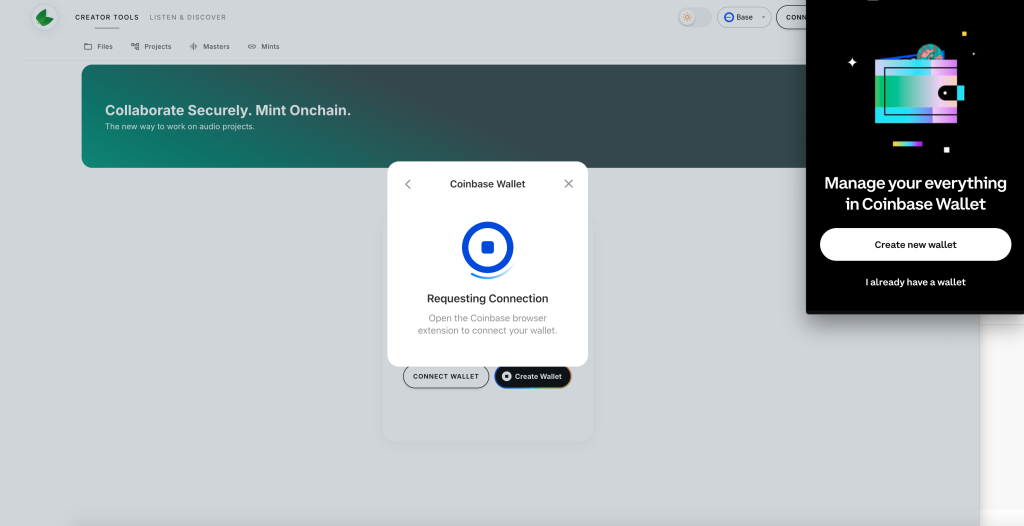1024x526 pixels.
Task: Click I already have a wallet
Action: tap(916, 282)
